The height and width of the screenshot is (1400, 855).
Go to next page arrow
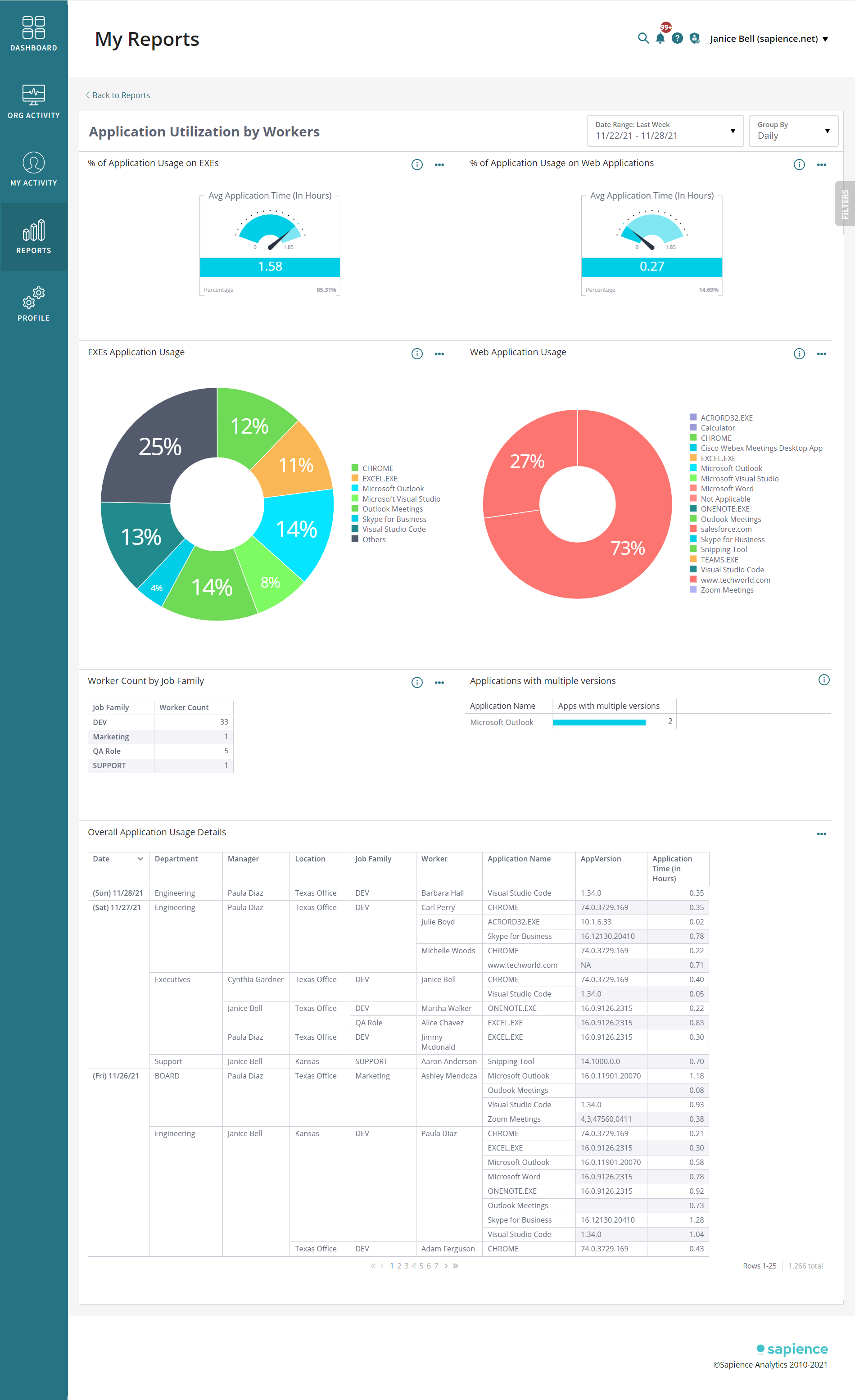[446, 1266]
